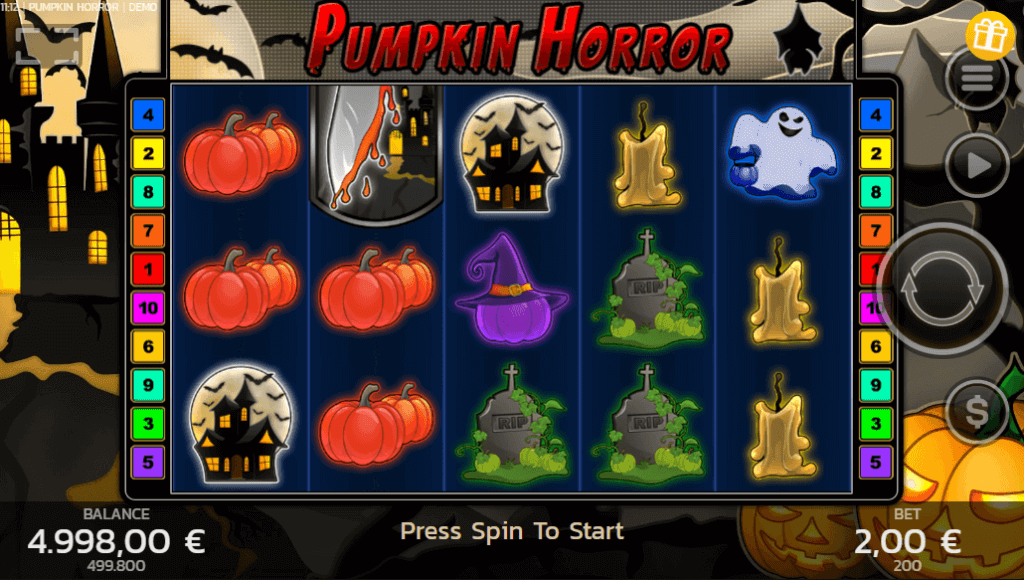Click the Press Spin To Start message
Screen dimensions: 1024x580
point(512,531)
